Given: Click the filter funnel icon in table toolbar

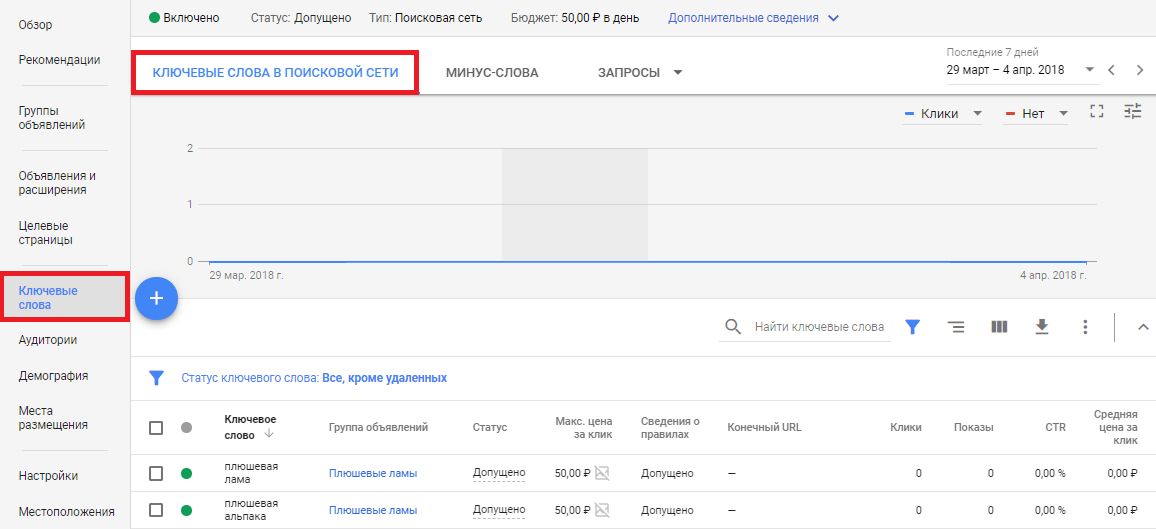Looking at the screenshot, I should coord(912,327).
